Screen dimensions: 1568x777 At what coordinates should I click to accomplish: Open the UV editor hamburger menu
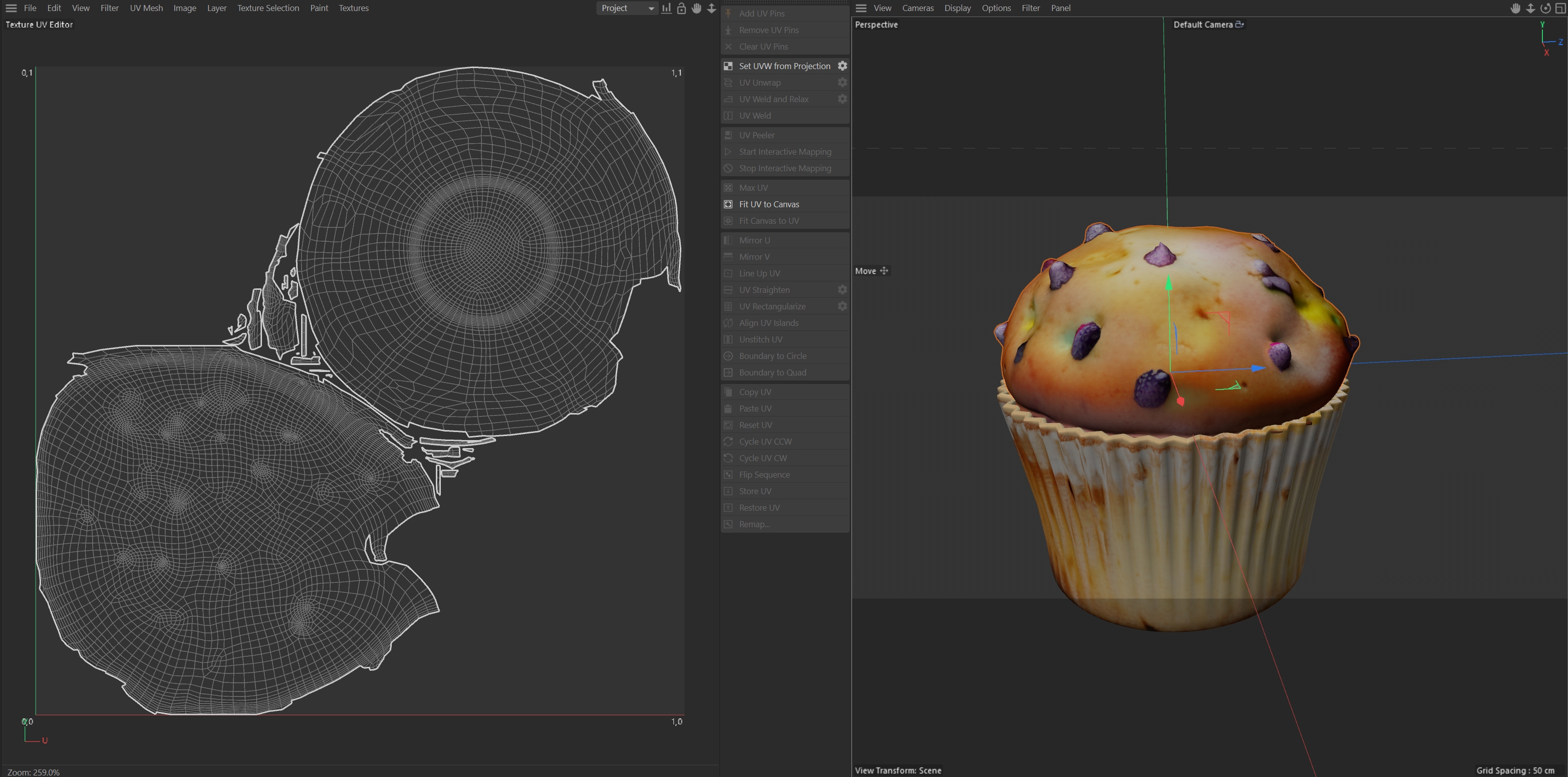(x=11, y=8)
